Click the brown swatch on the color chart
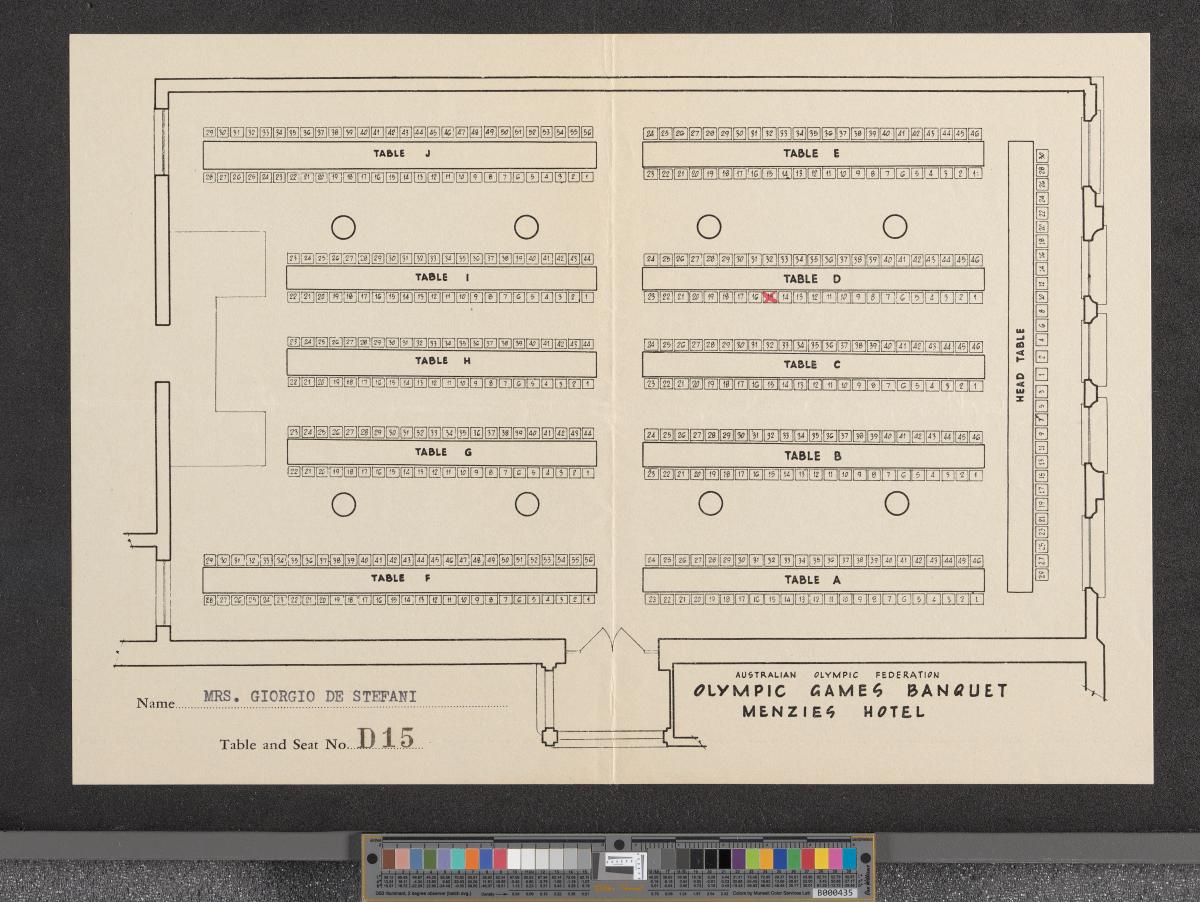This screenshot has width=1200, height=902. (389, 859)
